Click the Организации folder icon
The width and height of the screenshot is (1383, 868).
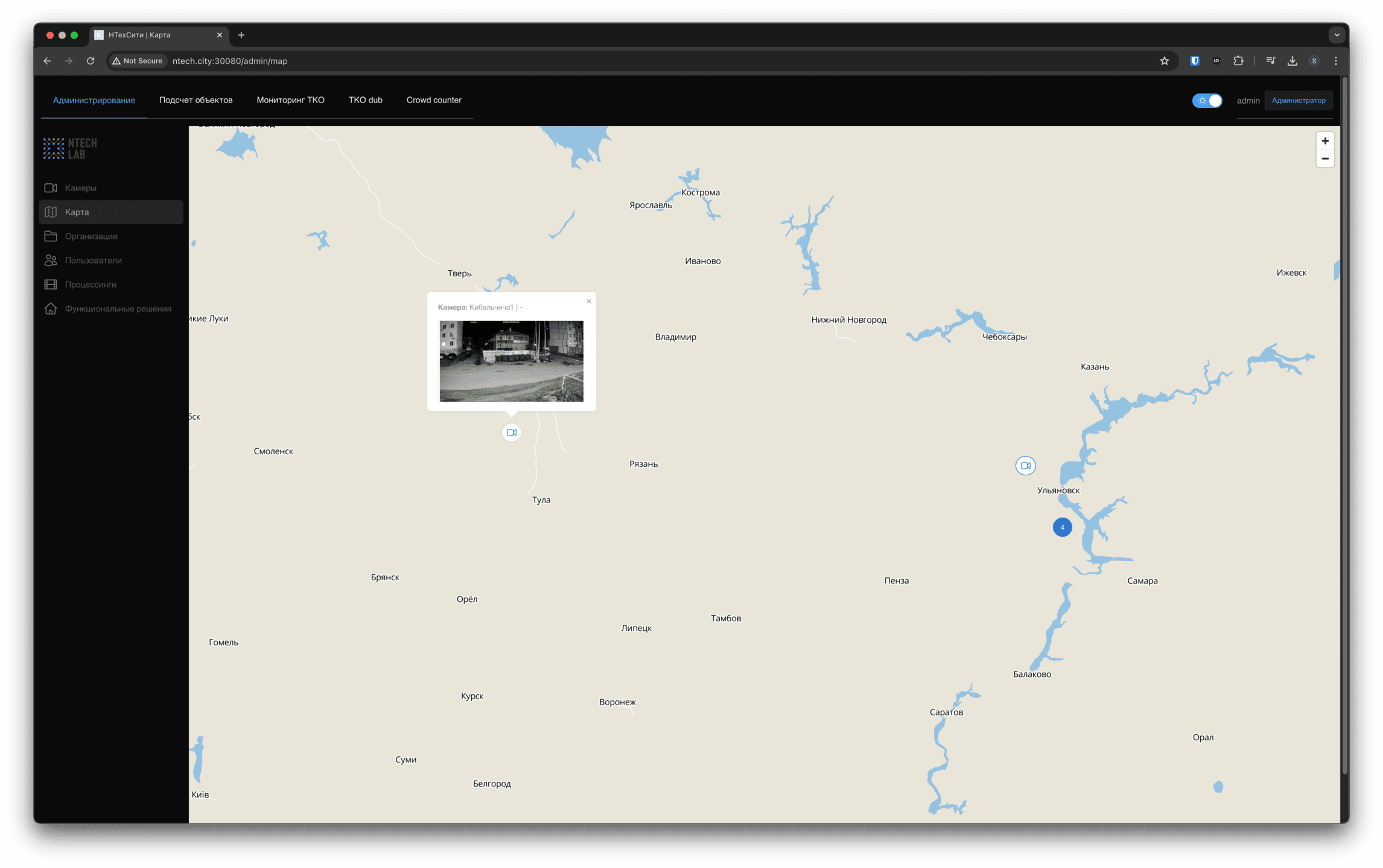click(x=51, y=236)
